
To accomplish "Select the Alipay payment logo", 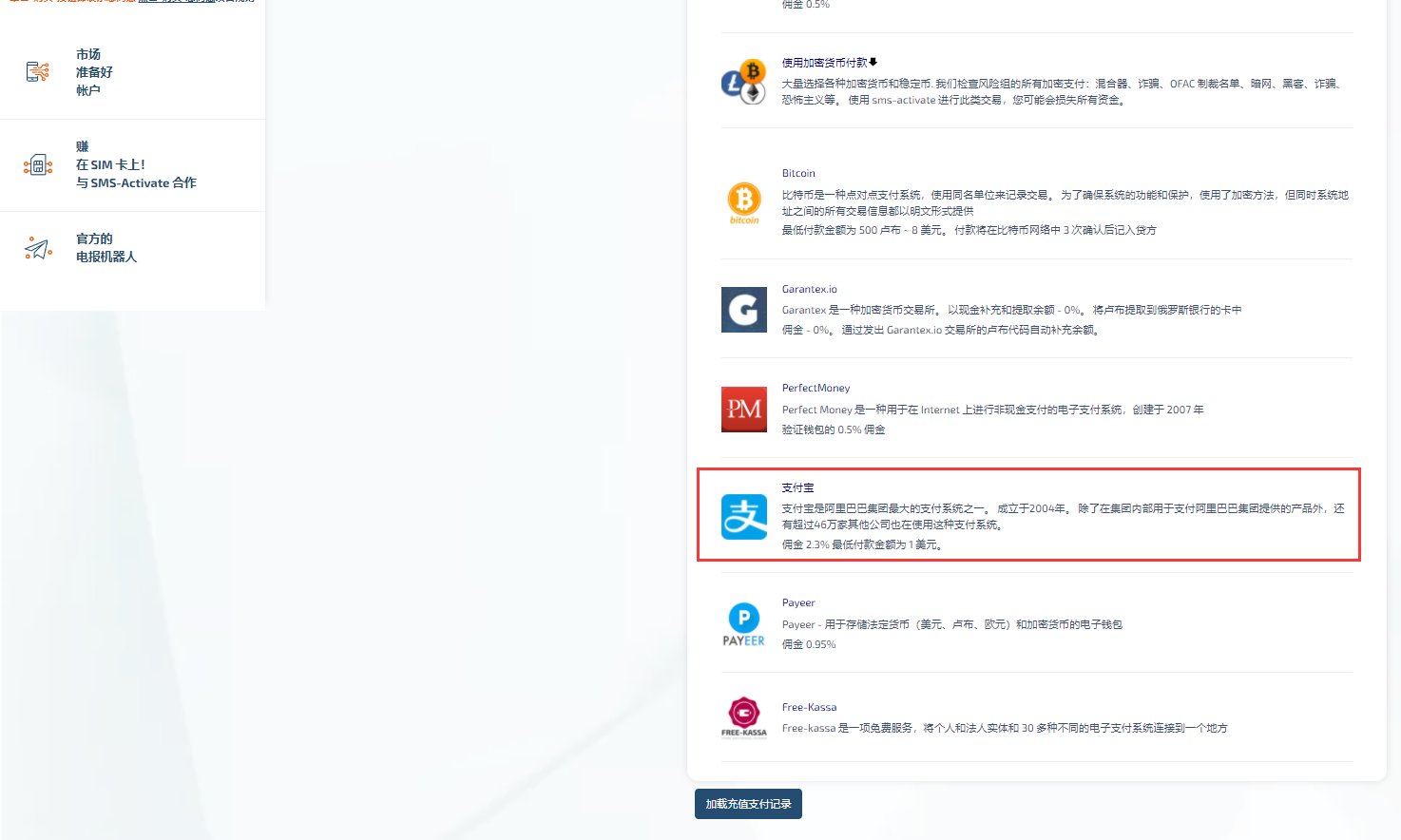I will (x=744, y=517).
